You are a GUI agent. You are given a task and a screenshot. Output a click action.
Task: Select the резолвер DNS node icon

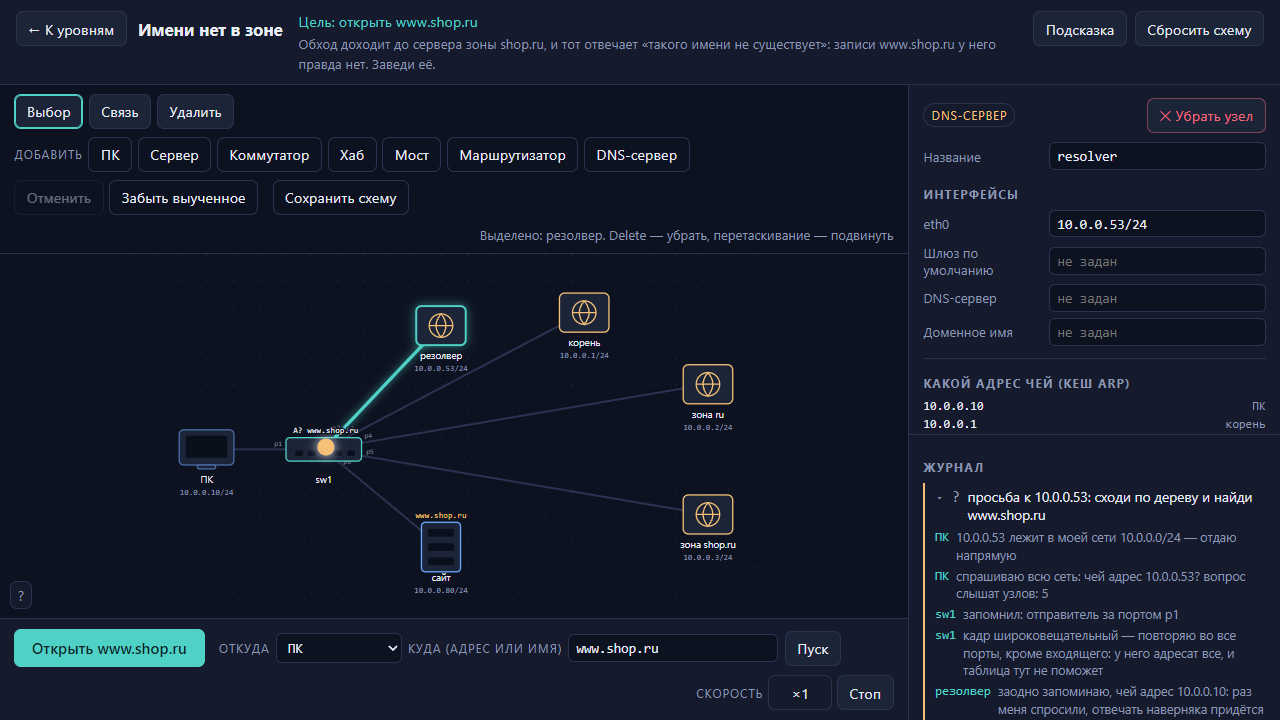(x=441, y=325)
